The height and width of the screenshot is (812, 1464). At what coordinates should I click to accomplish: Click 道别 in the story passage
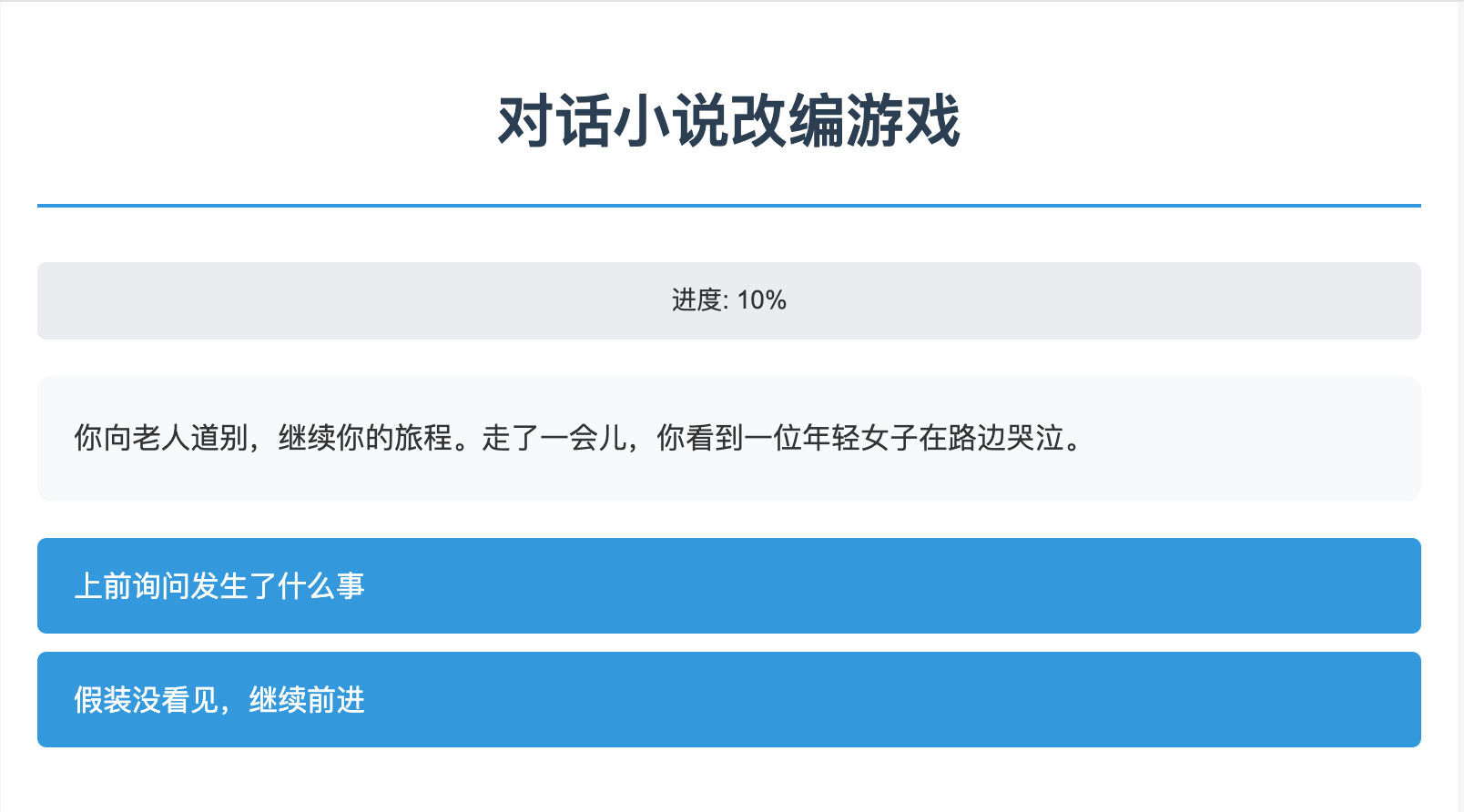(x=219, y=439)
